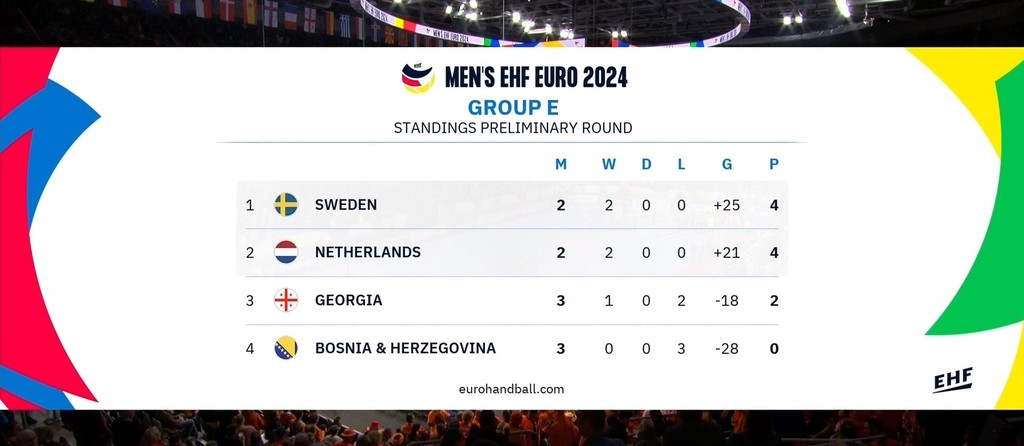The width and height of the screenshot is (1024, 446).
Task: Click Sweden's +25 goal difference
Action: (726, 205)
